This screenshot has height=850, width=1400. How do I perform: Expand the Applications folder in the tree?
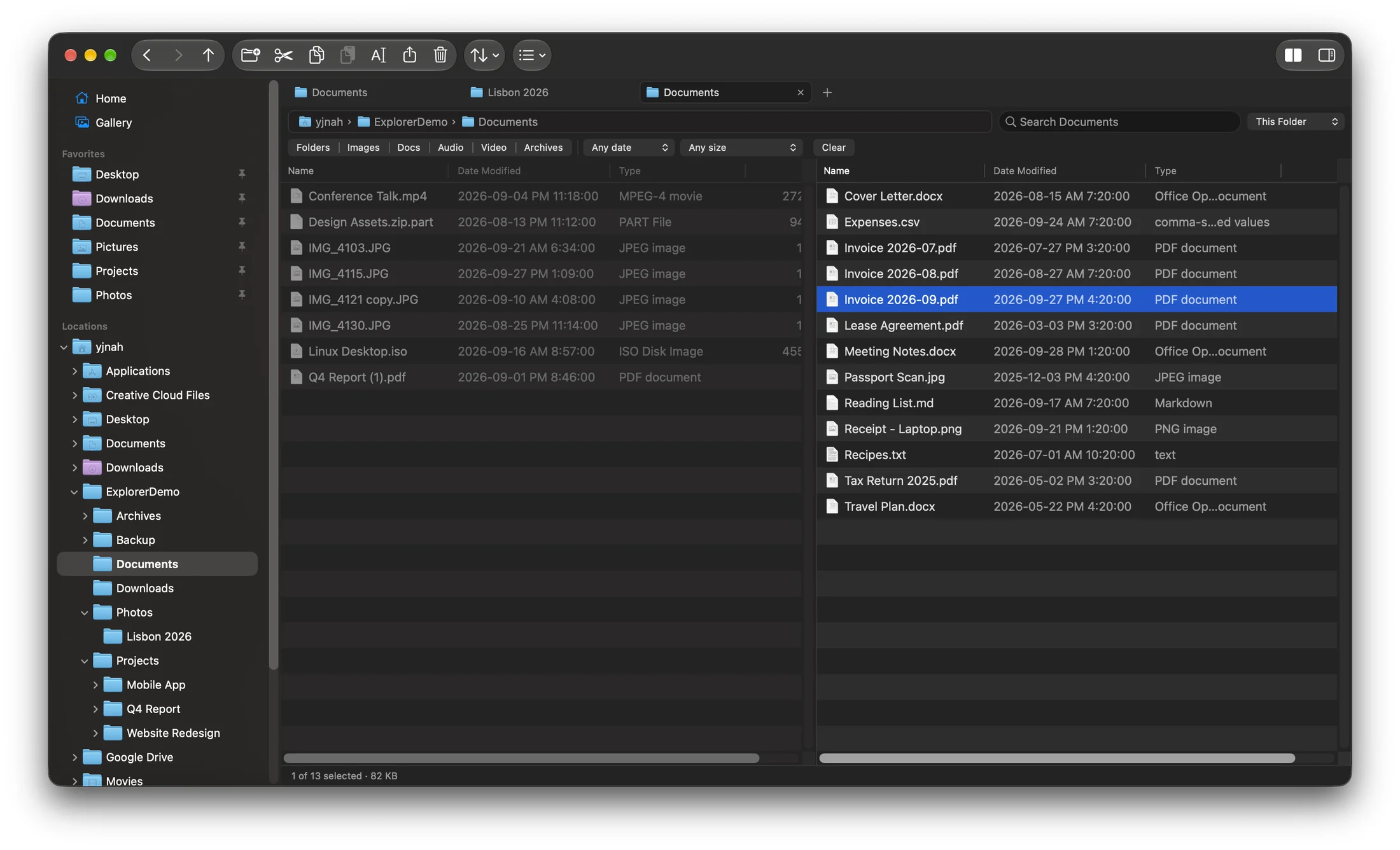(x=74, y=371)
